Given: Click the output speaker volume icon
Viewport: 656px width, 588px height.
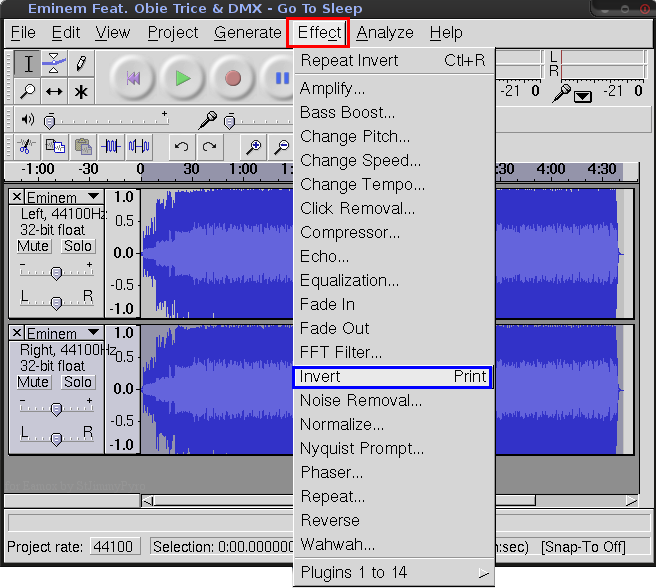Looking at the screenshot, I should tap(28, 120).
